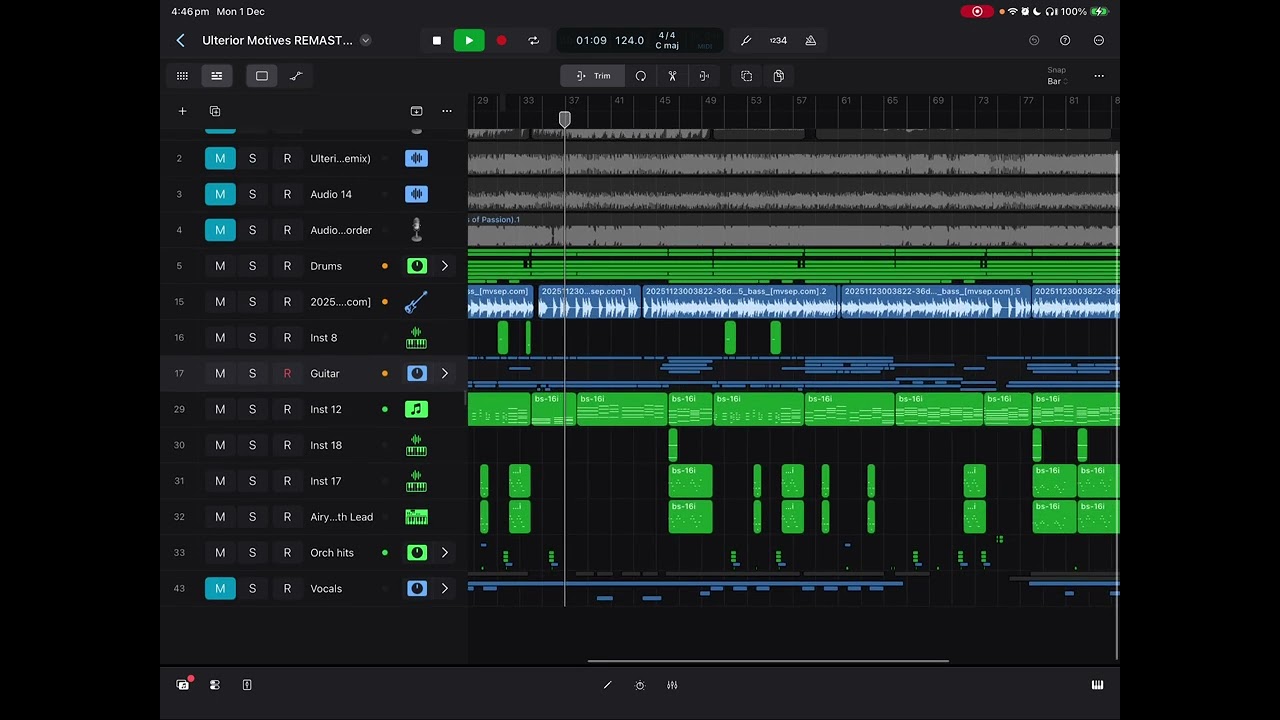This screenshot has width=1280, height=720.
Task: Open the pencil editor icon at bottom
Action: coord(607,685)
